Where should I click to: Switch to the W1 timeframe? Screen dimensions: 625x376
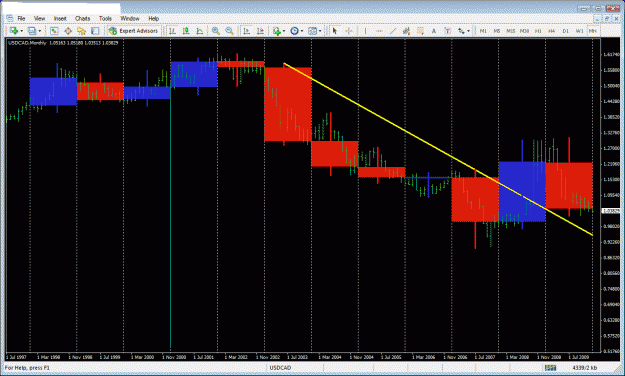click(580, 31)
